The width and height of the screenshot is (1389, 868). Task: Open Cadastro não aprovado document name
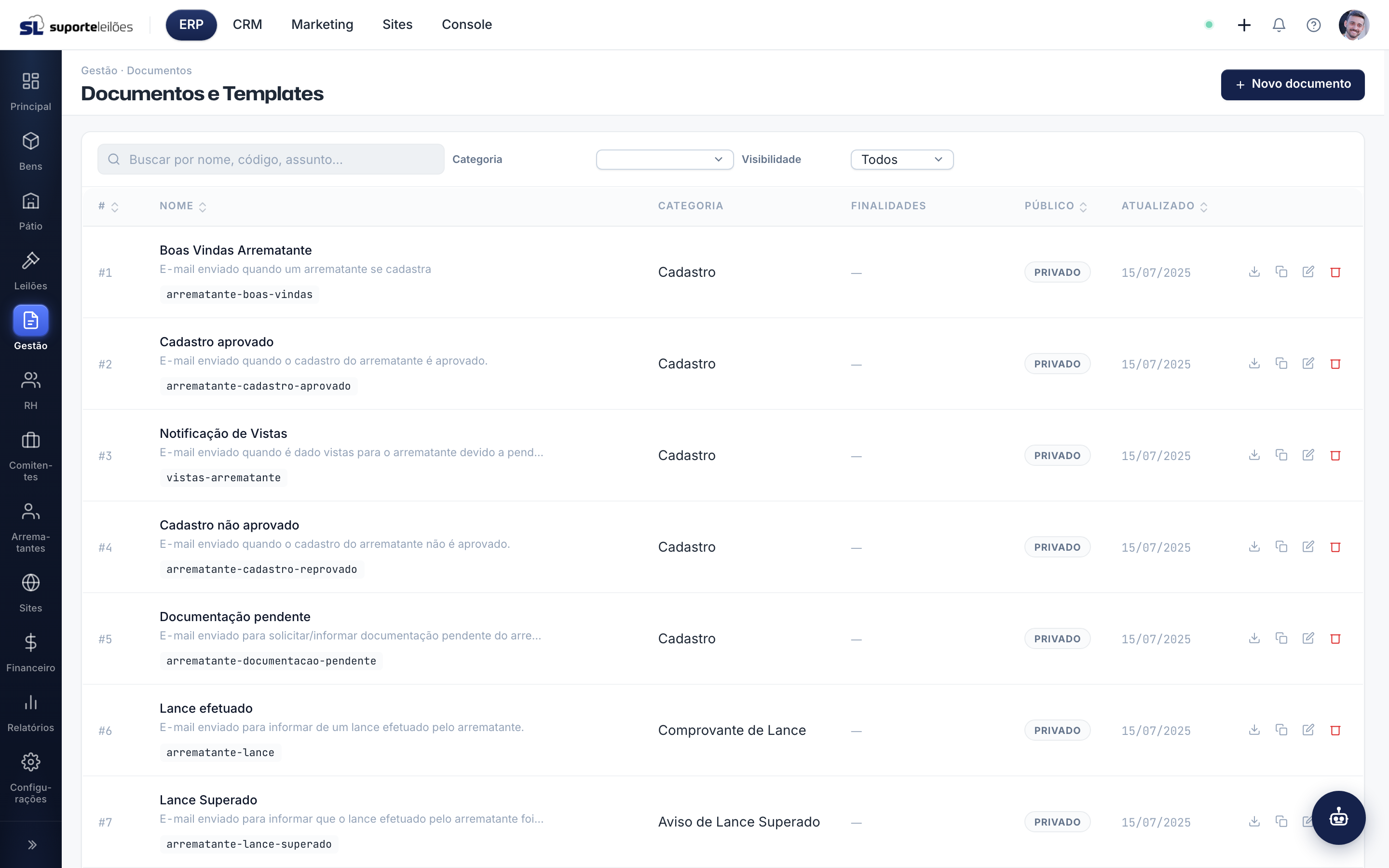tap(229, 525)
